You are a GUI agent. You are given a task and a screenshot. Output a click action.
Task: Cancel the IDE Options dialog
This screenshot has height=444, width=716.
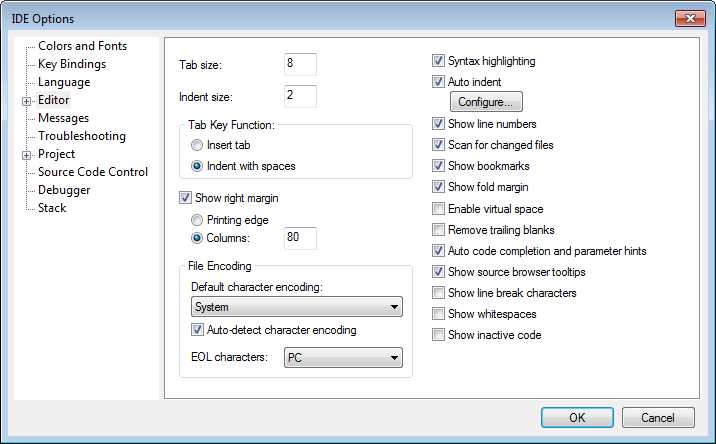(657, 418)
